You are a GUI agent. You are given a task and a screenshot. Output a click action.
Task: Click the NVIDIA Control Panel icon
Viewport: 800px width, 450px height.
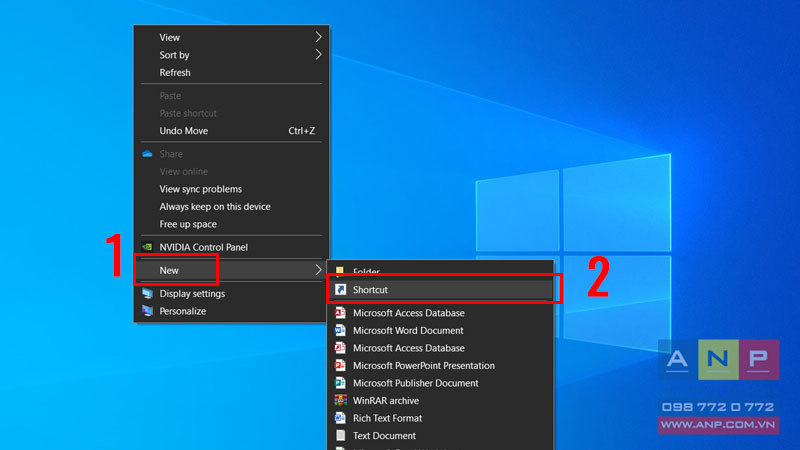coord(147,247)
